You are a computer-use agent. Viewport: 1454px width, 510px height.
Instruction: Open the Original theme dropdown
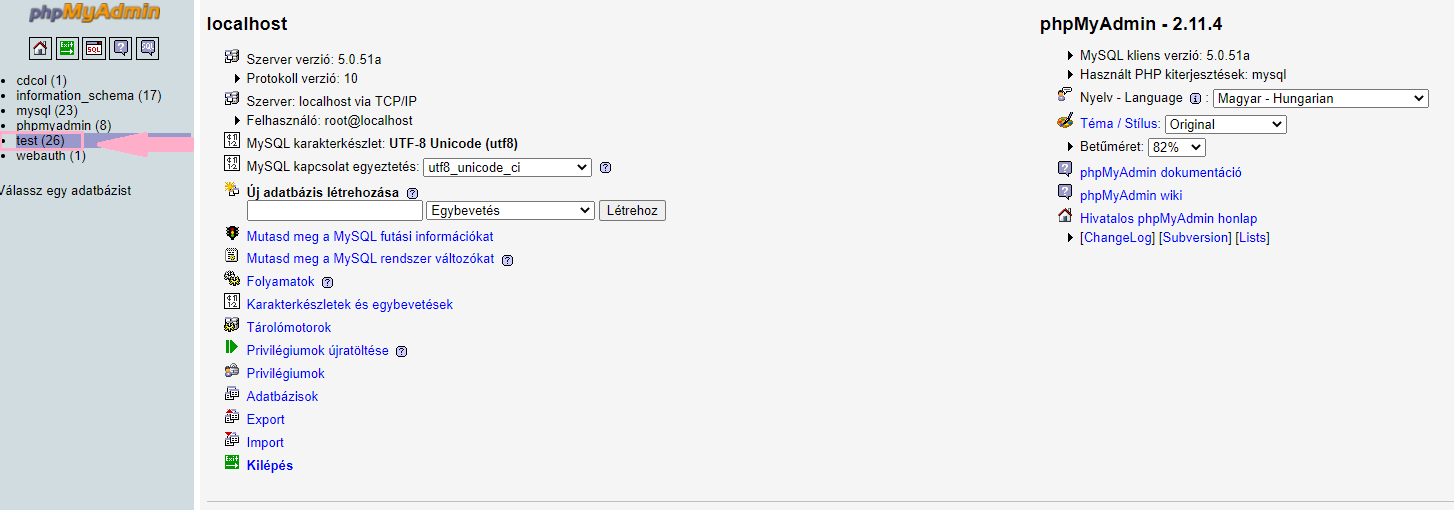coord(1226,125)
